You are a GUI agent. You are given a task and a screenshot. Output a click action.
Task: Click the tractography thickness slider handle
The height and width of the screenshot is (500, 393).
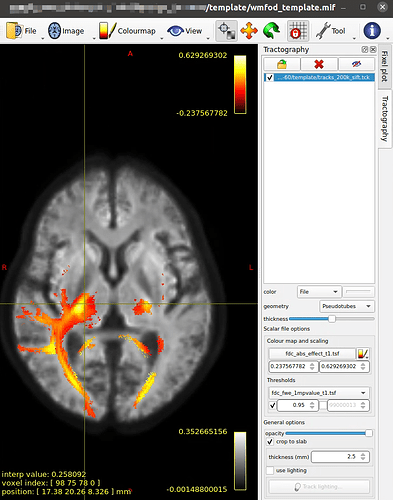[332, 319]
